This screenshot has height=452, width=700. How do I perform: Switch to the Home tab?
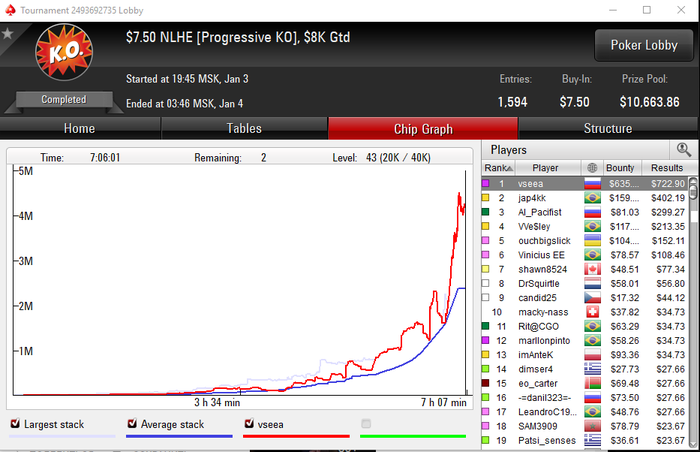click(x=79, y=129)
